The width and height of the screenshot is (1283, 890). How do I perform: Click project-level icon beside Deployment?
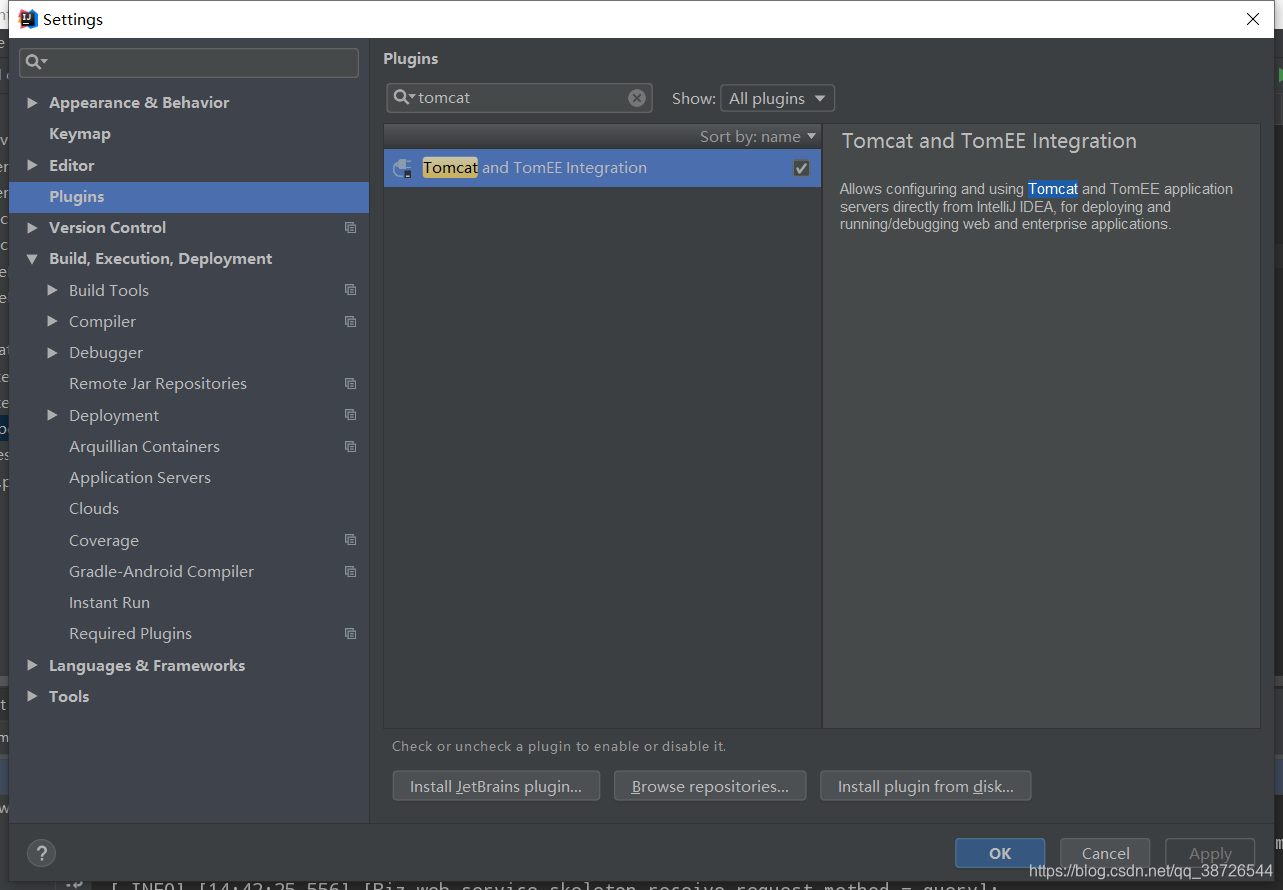coord(350,415)
